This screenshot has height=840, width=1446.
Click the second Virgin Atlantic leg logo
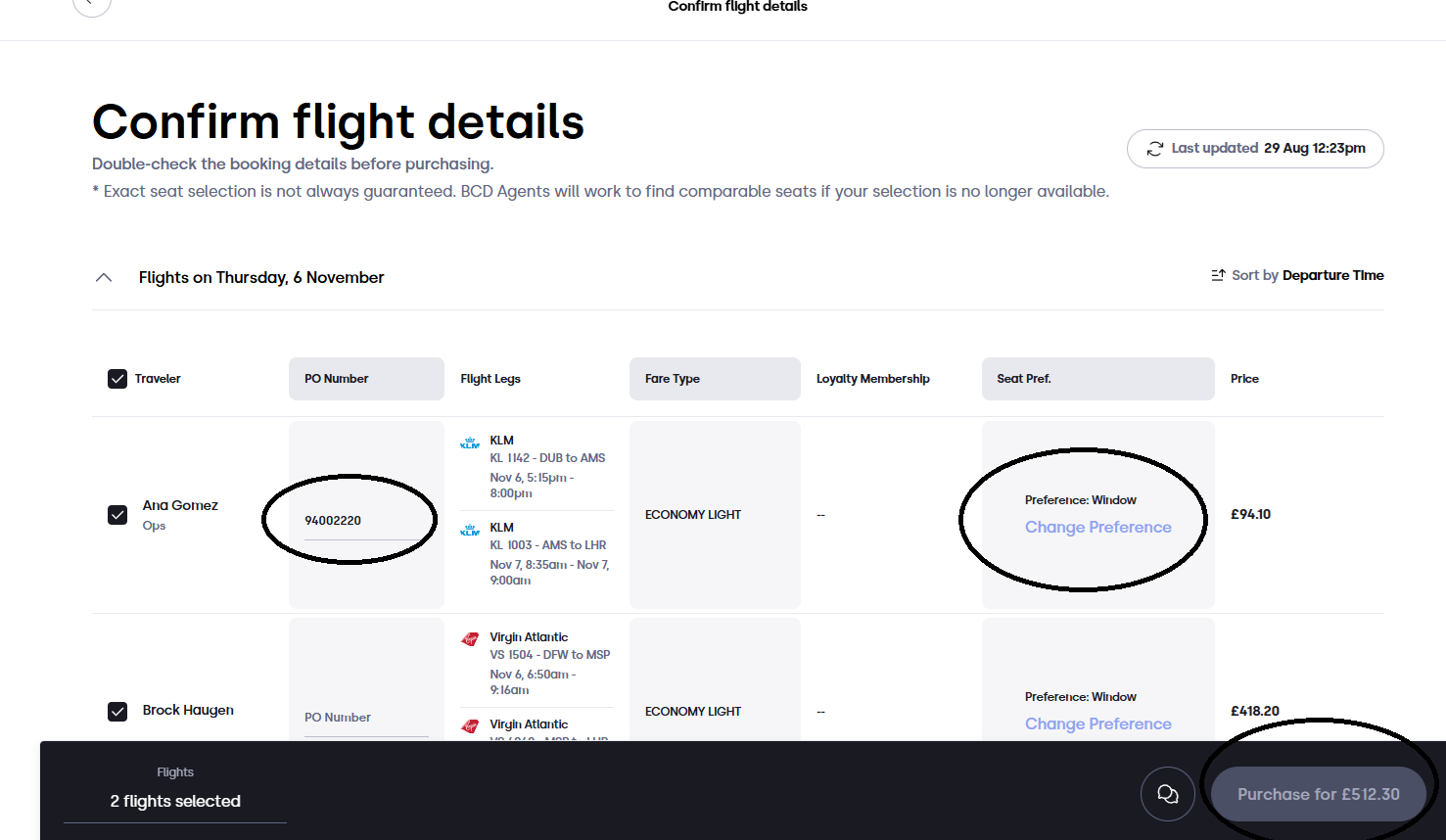[x=470, y=726]
